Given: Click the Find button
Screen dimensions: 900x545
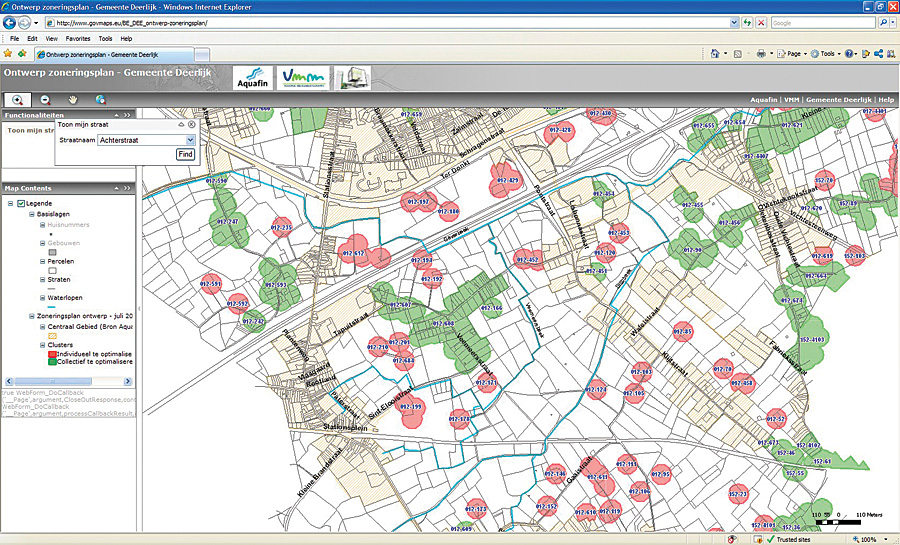Looking at the screenshot, I should tap(185, 154).
